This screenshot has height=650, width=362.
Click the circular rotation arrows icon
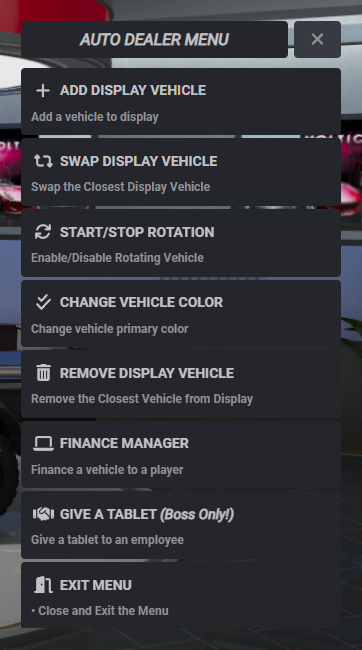coord(43,232)
